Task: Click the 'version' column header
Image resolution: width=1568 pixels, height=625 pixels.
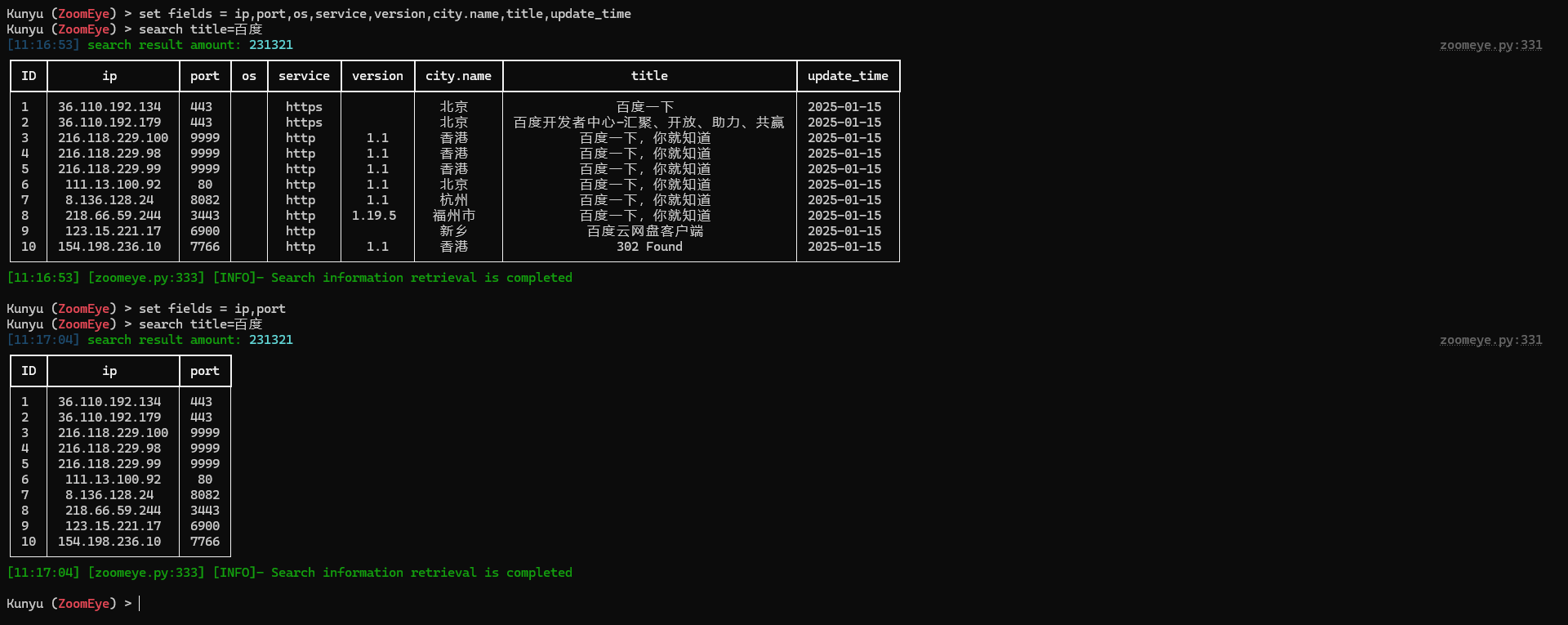Action: click(x=377, y=76)
